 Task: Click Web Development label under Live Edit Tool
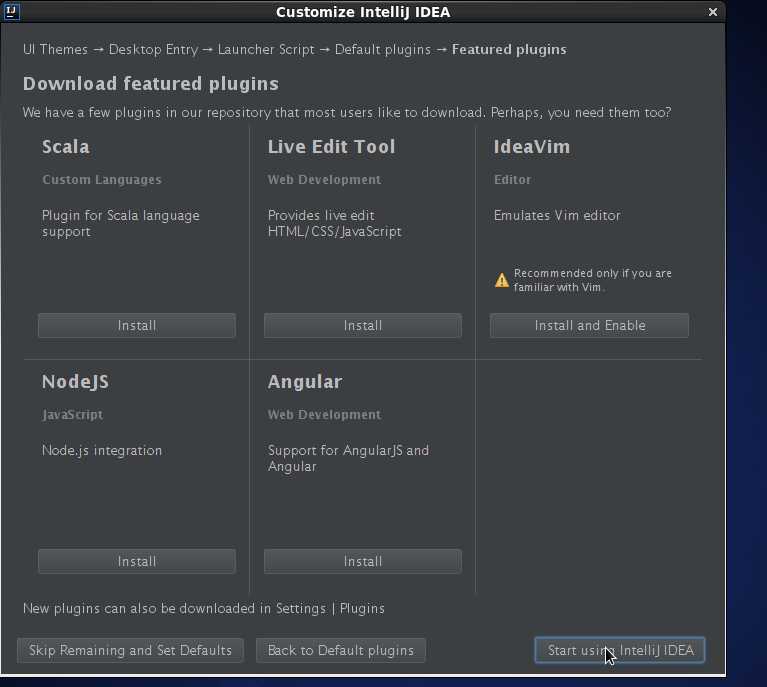(x=324, y=180)
